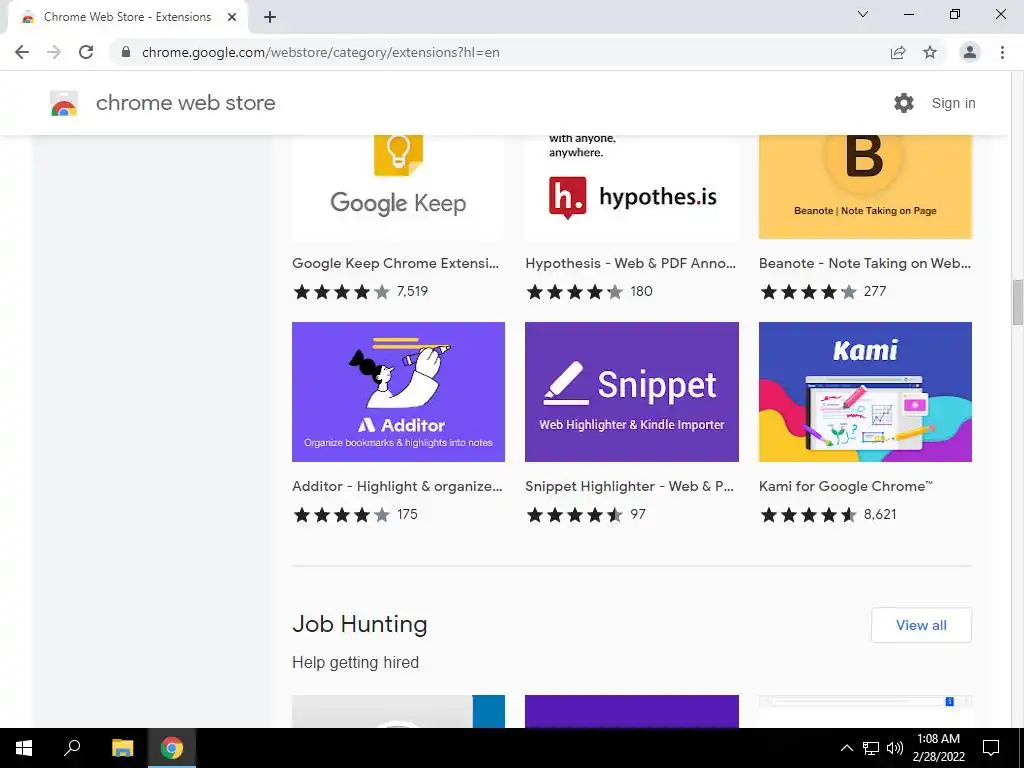Reload the Chrome Web Store page

click(86, 52)
